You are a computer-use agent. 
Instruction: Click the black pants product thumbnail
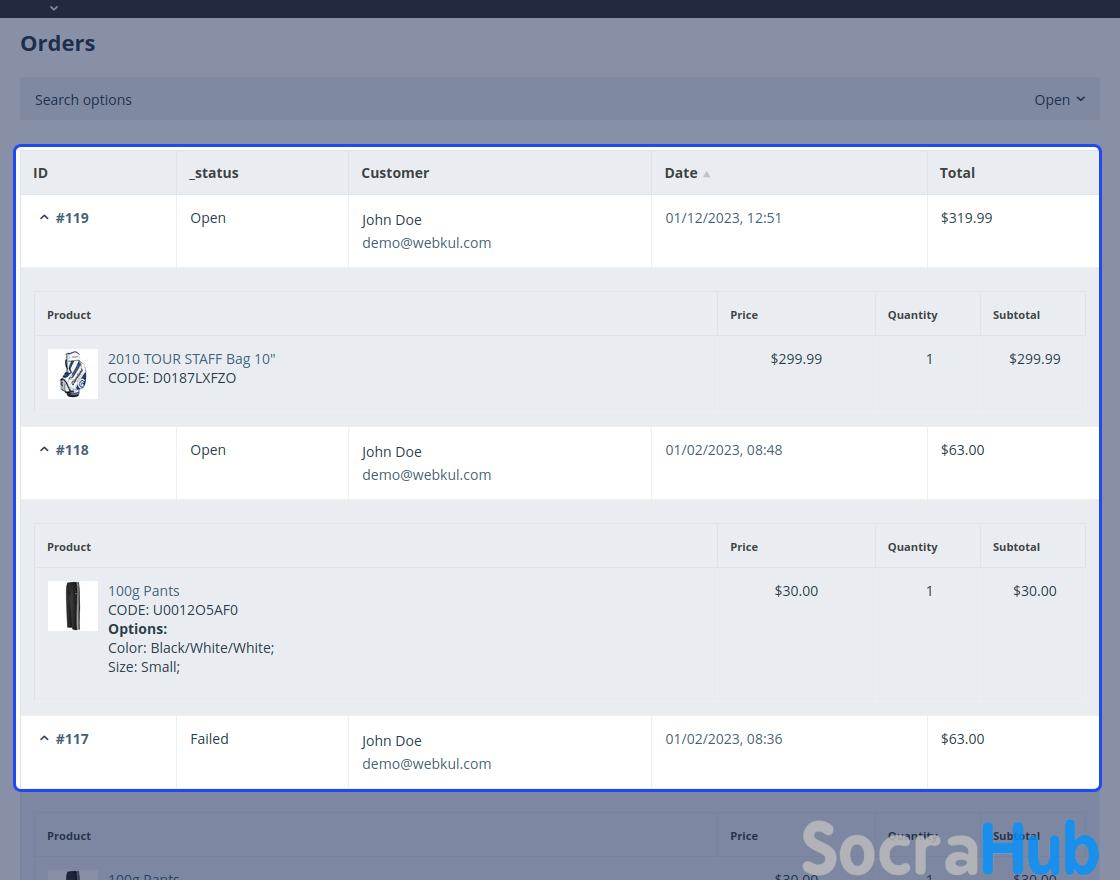73,606
